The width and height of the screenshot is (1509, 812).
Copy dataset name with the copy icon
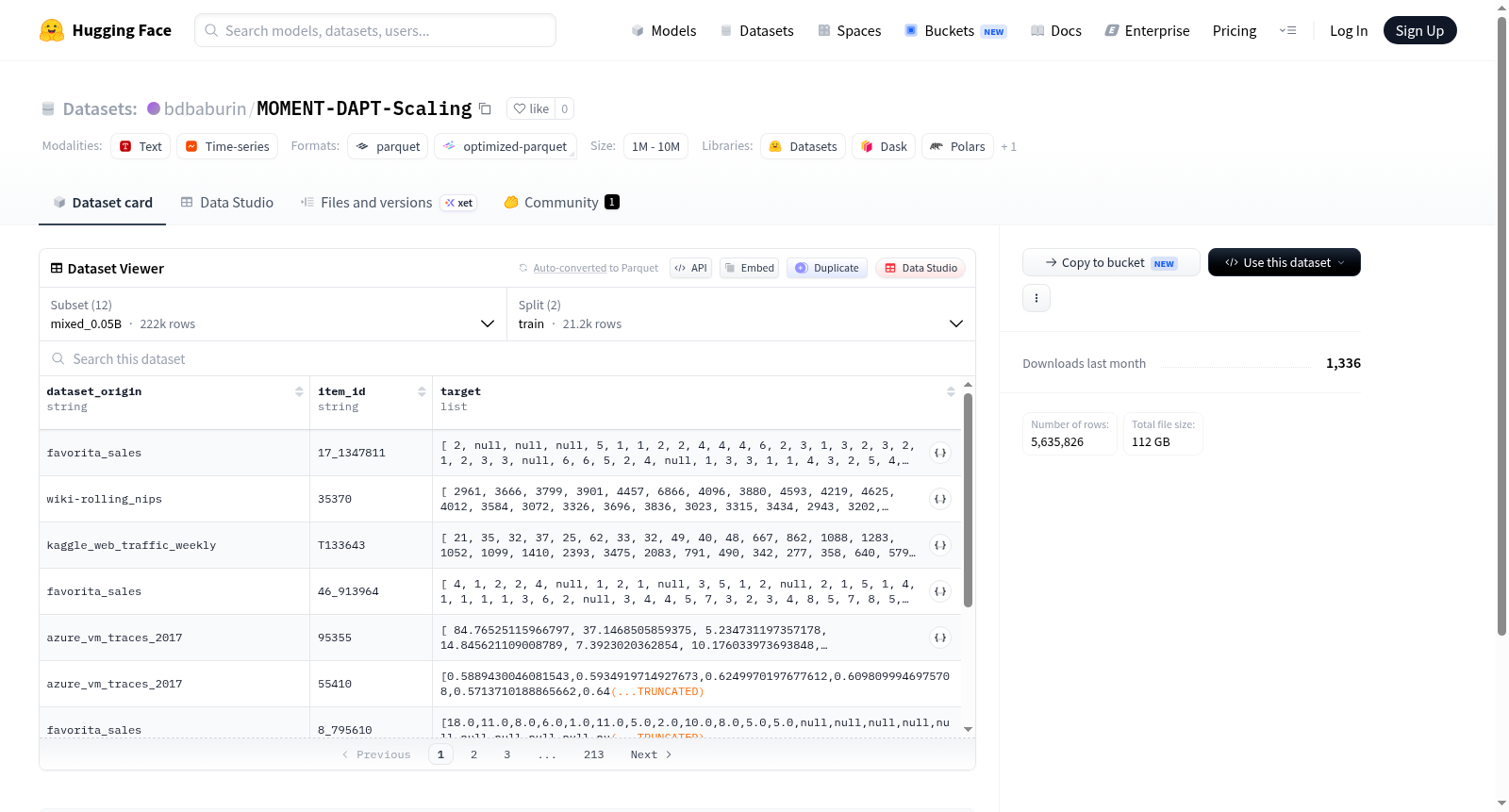[x=485, y=108]
